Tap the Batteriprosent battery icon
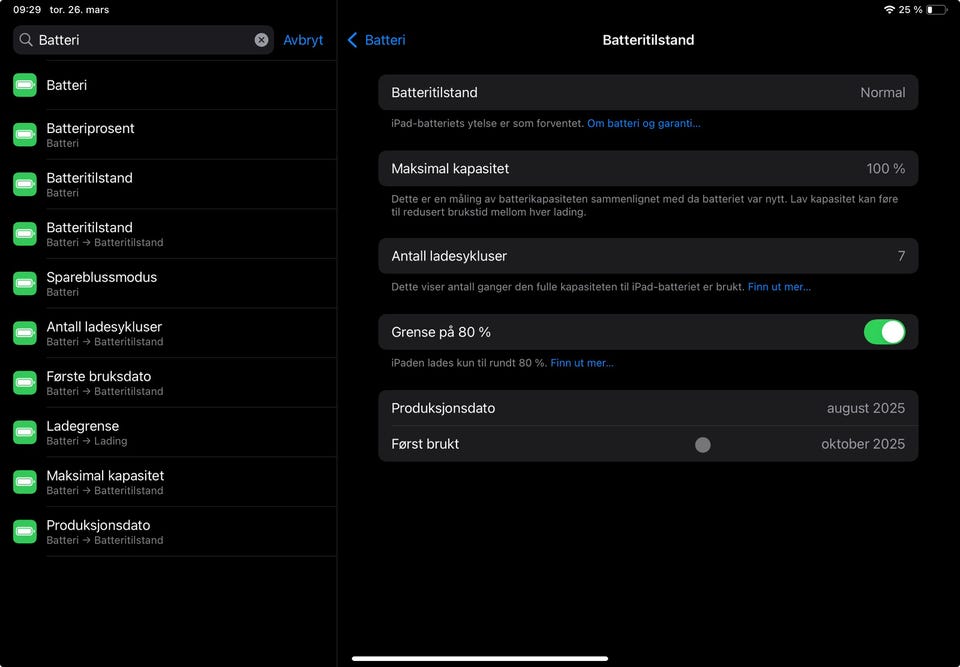Image resolution: width=960 pixels, height=667 pixels. [25, 135]
